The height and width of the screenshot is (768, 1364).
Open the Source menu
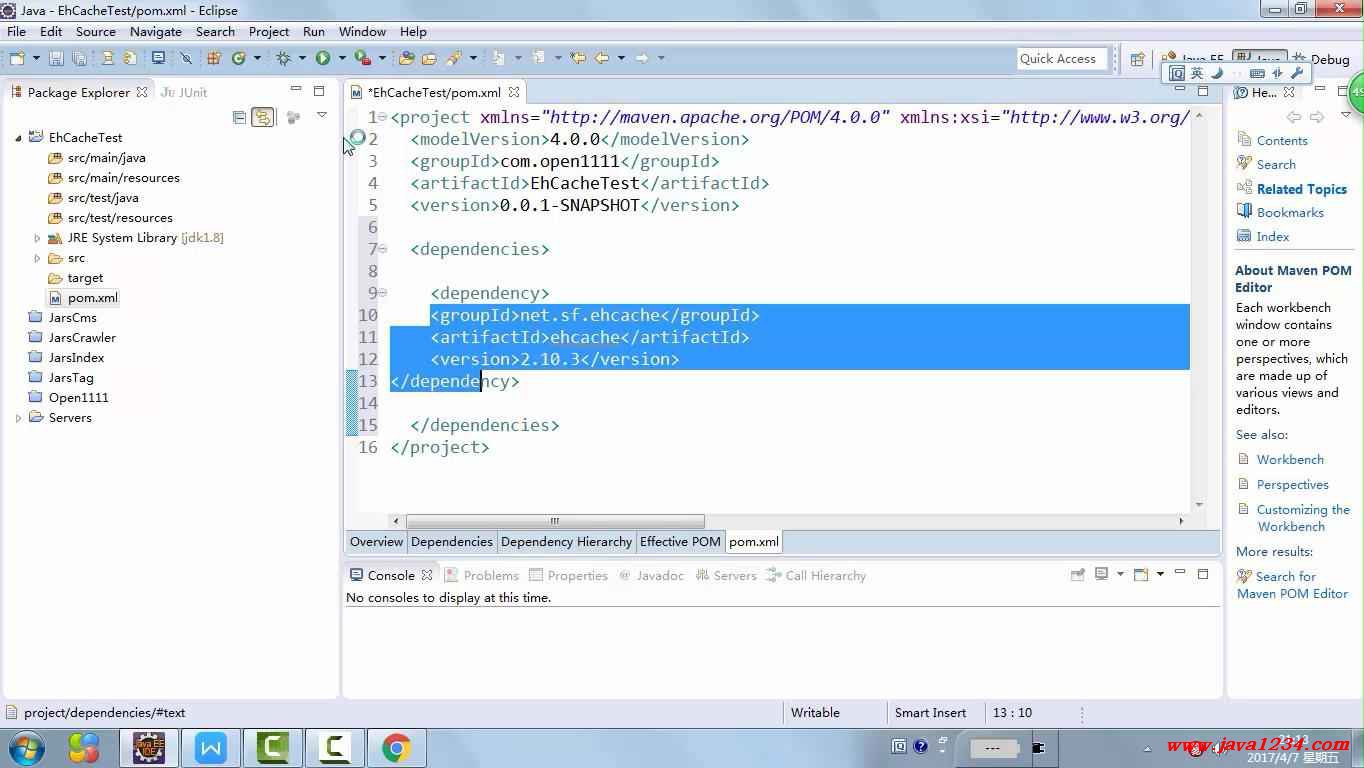(x=96, y=31)
